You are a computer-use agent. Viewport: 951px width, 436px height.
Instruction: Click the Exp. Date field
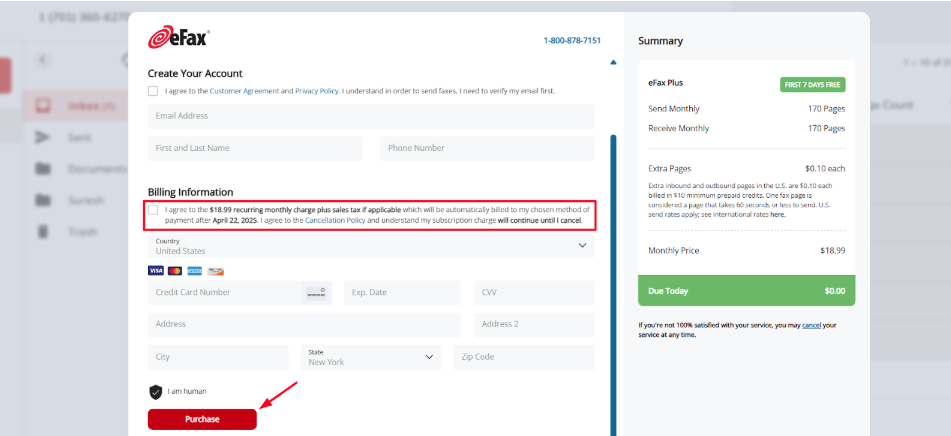click(402, 292)
